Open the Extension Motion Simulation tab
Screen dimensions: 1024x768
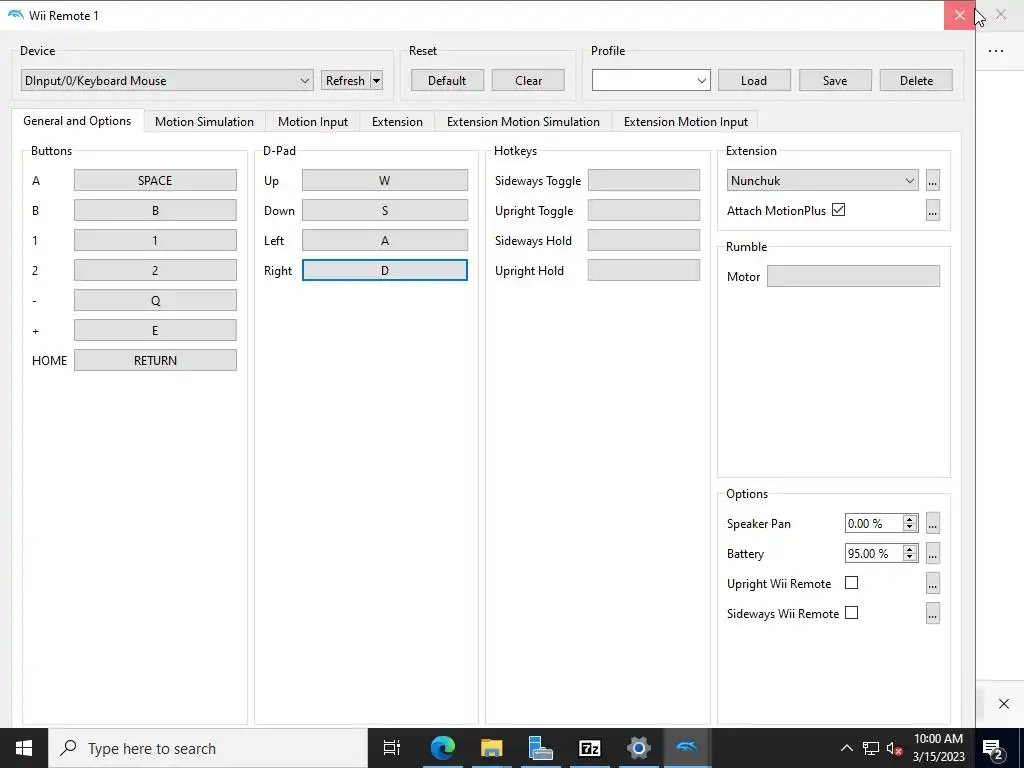point(523,122)
